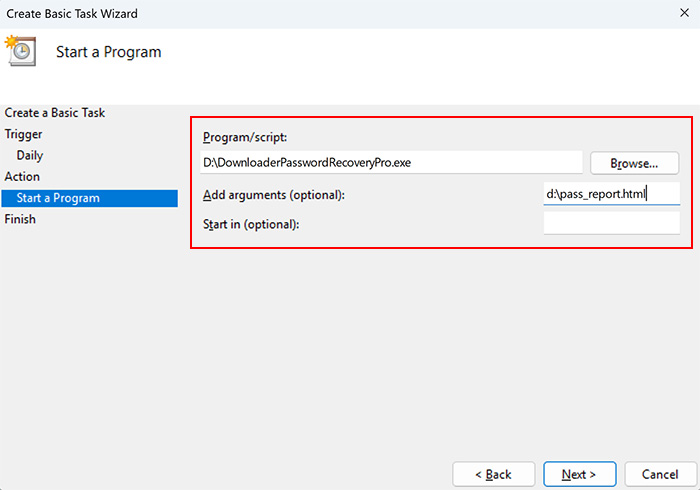Jump to the Finish step
The height and width of the screenshot is (490, 700).
tap(20, 219)
